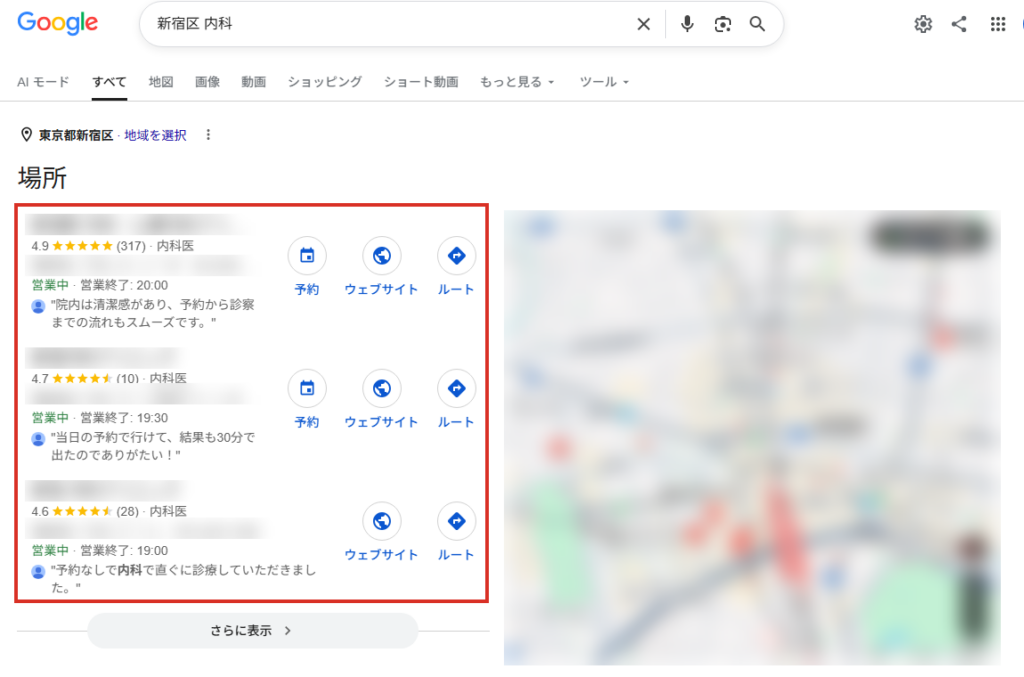The width and height of the screenshot is (1024, 677).
Task: Click review text 院内は清潔感があり
Action: pos(153,313)
